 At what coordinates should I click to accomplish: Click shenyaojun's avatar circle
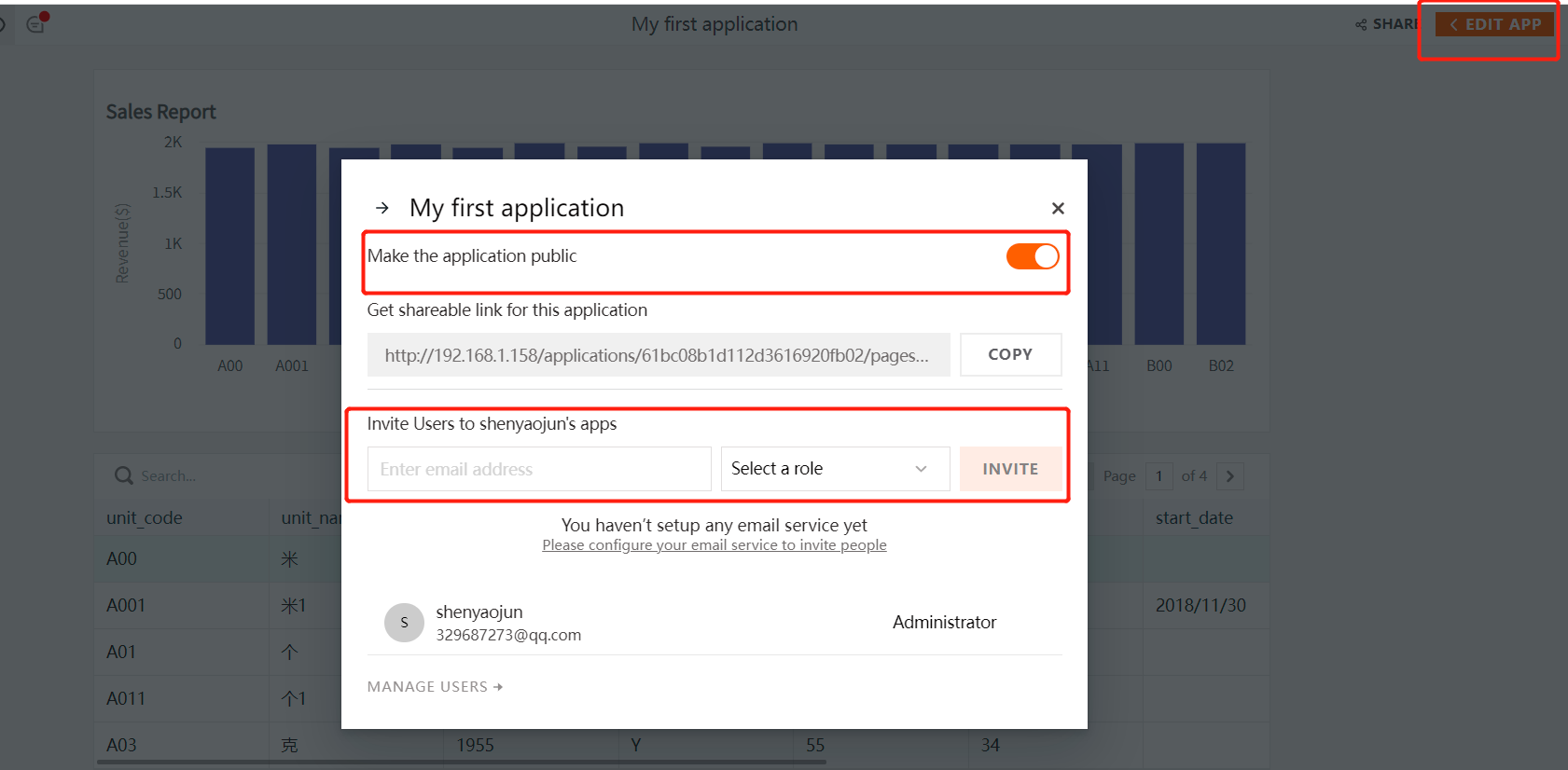pyautogui.click(x=404, y=623)
